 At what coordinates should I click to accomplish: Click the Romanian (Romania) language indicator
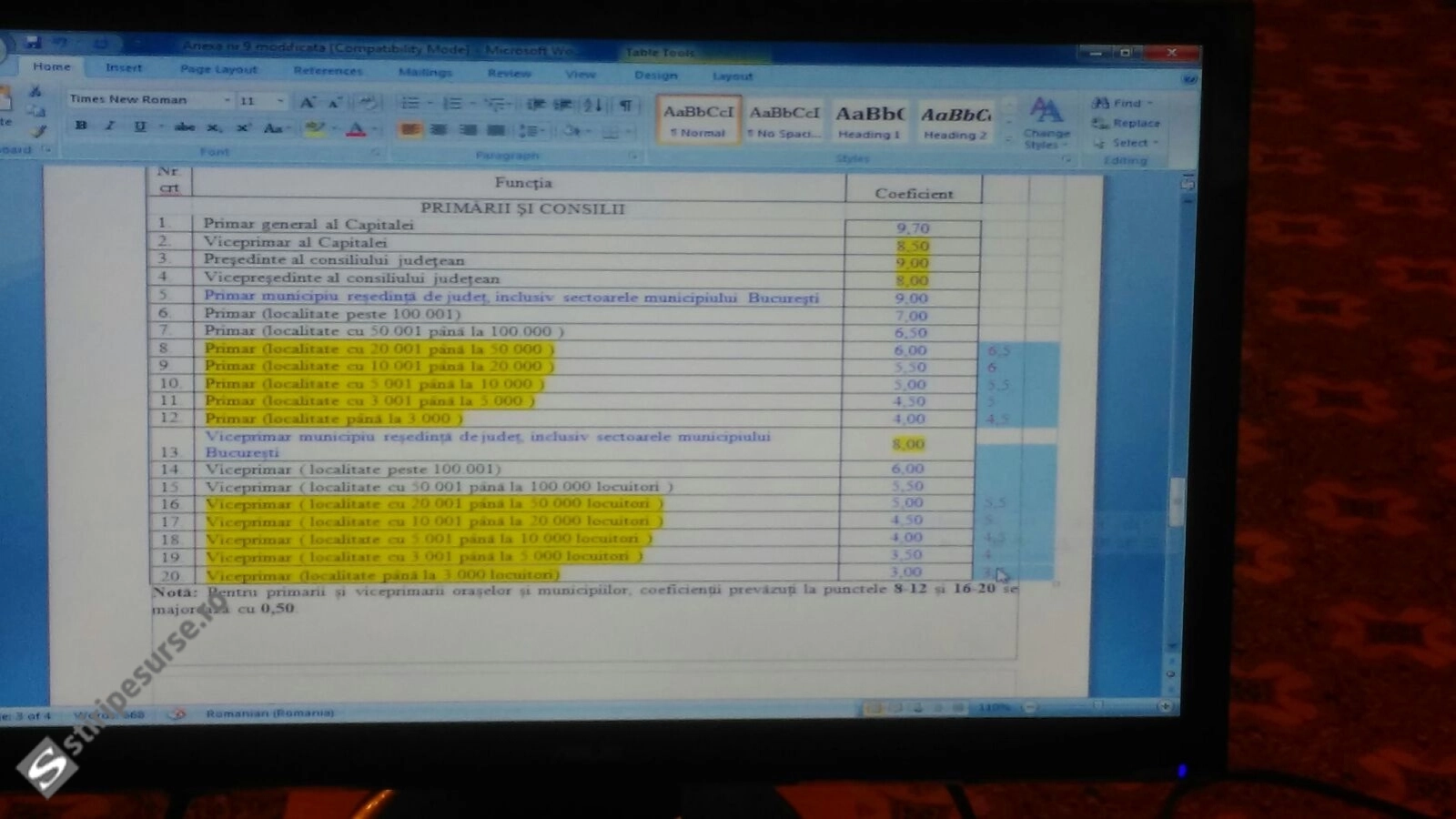(269, 713)
